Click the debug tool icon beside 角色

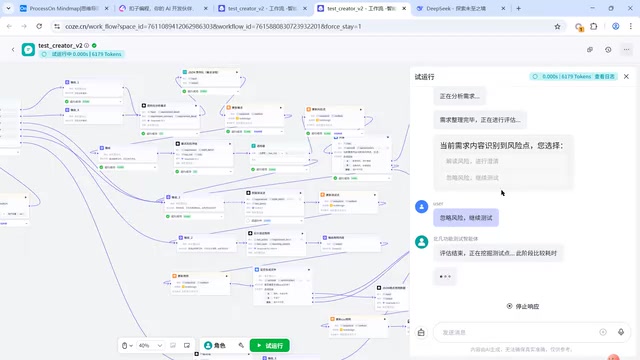point(241,345)
